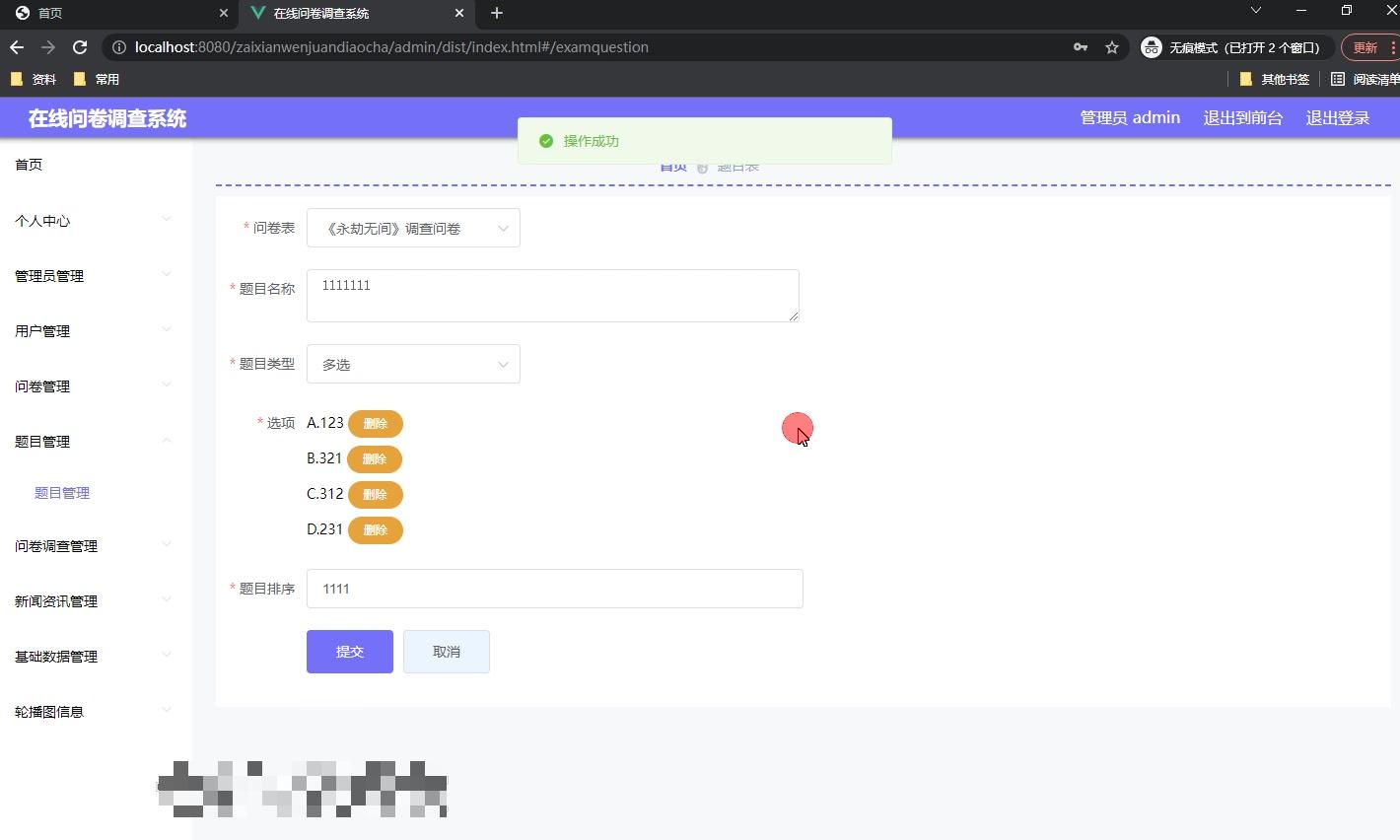
Task: Delete option A.123 with its 删除 button
Action: point(376,423)
